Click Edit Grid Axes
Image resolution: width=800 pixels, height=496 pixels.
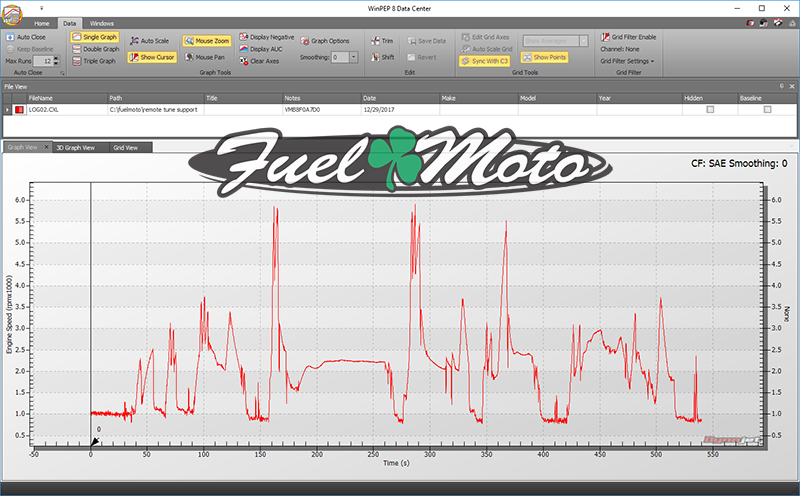[x=485, y=37]
